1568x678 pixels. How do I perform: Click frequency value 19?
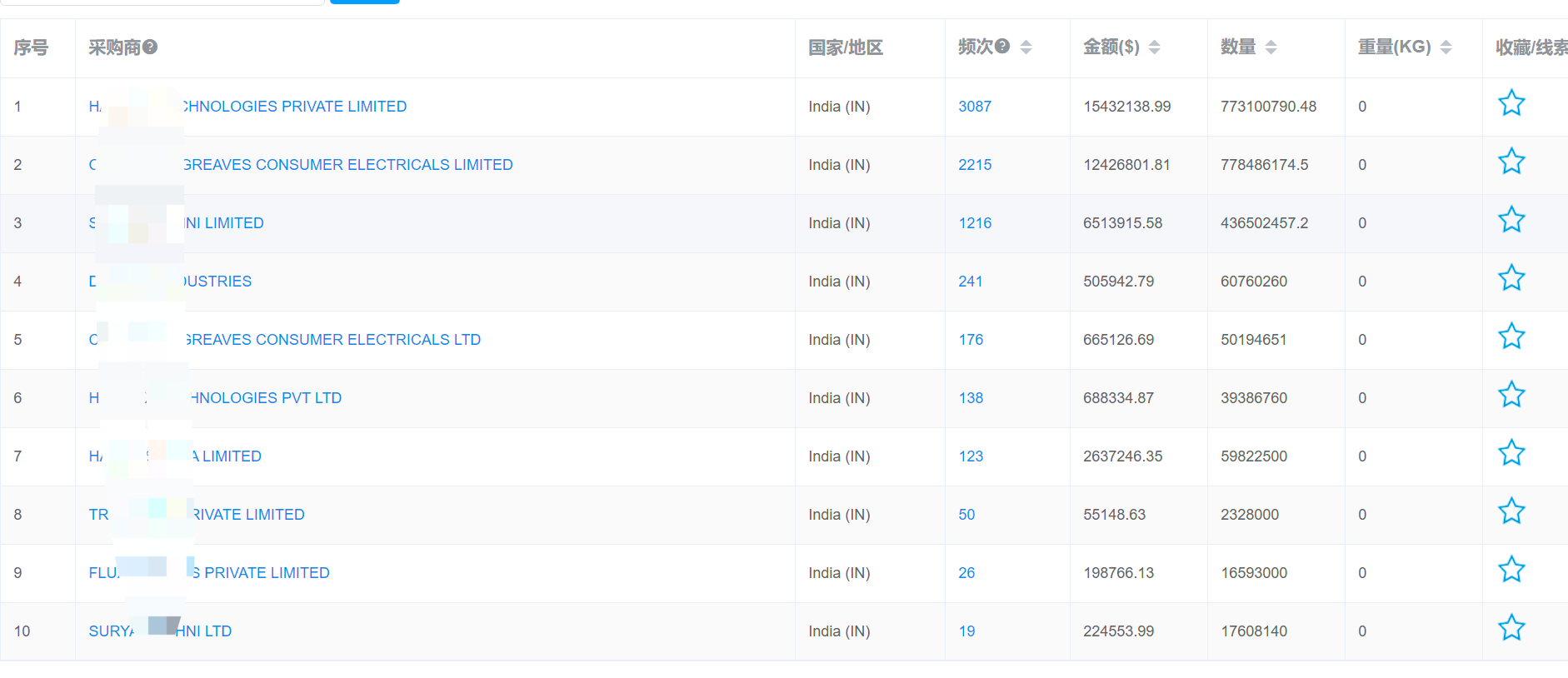[x=966, y=631]
